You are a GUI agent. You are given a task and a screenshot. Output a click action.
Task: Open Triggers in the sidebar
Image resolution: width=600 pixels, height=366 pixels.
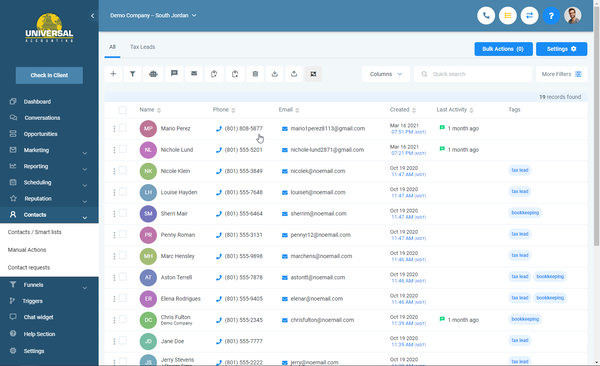click(x=33, y=301)
